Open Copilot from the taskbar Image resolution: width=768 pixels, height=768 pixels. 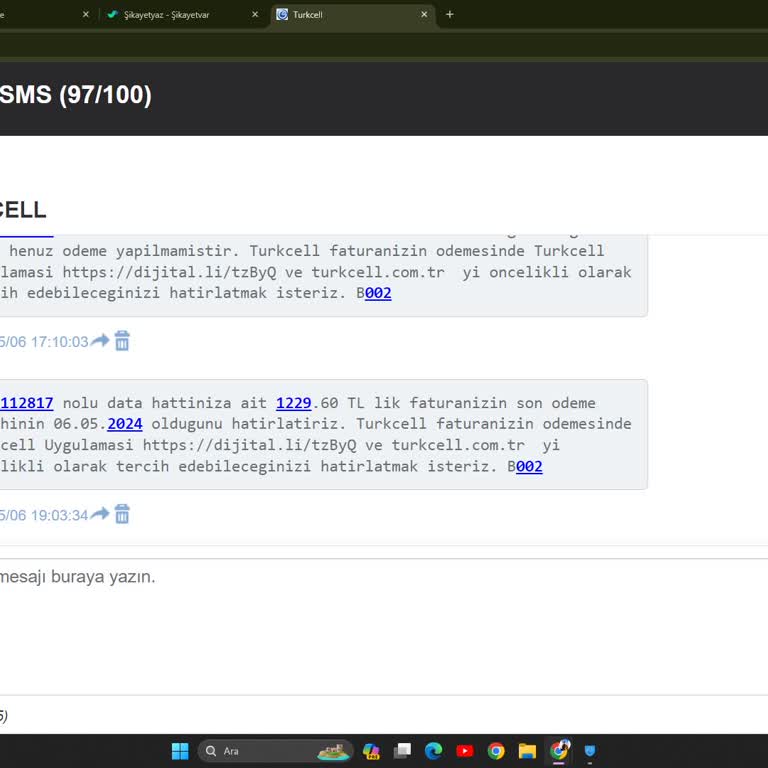tap(371, 751)
